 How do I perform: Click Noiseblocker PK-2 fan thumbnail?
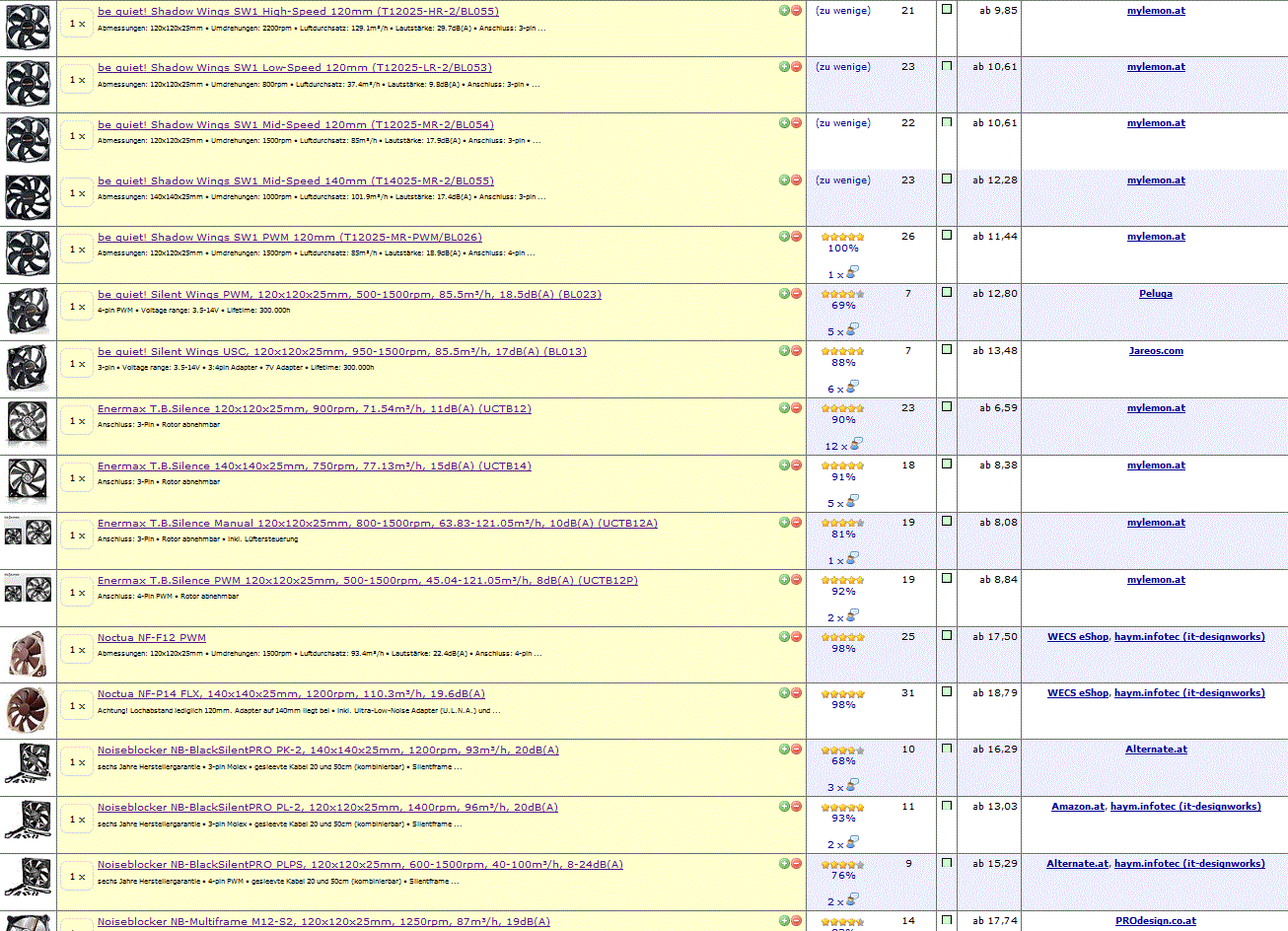click(28, 764)
